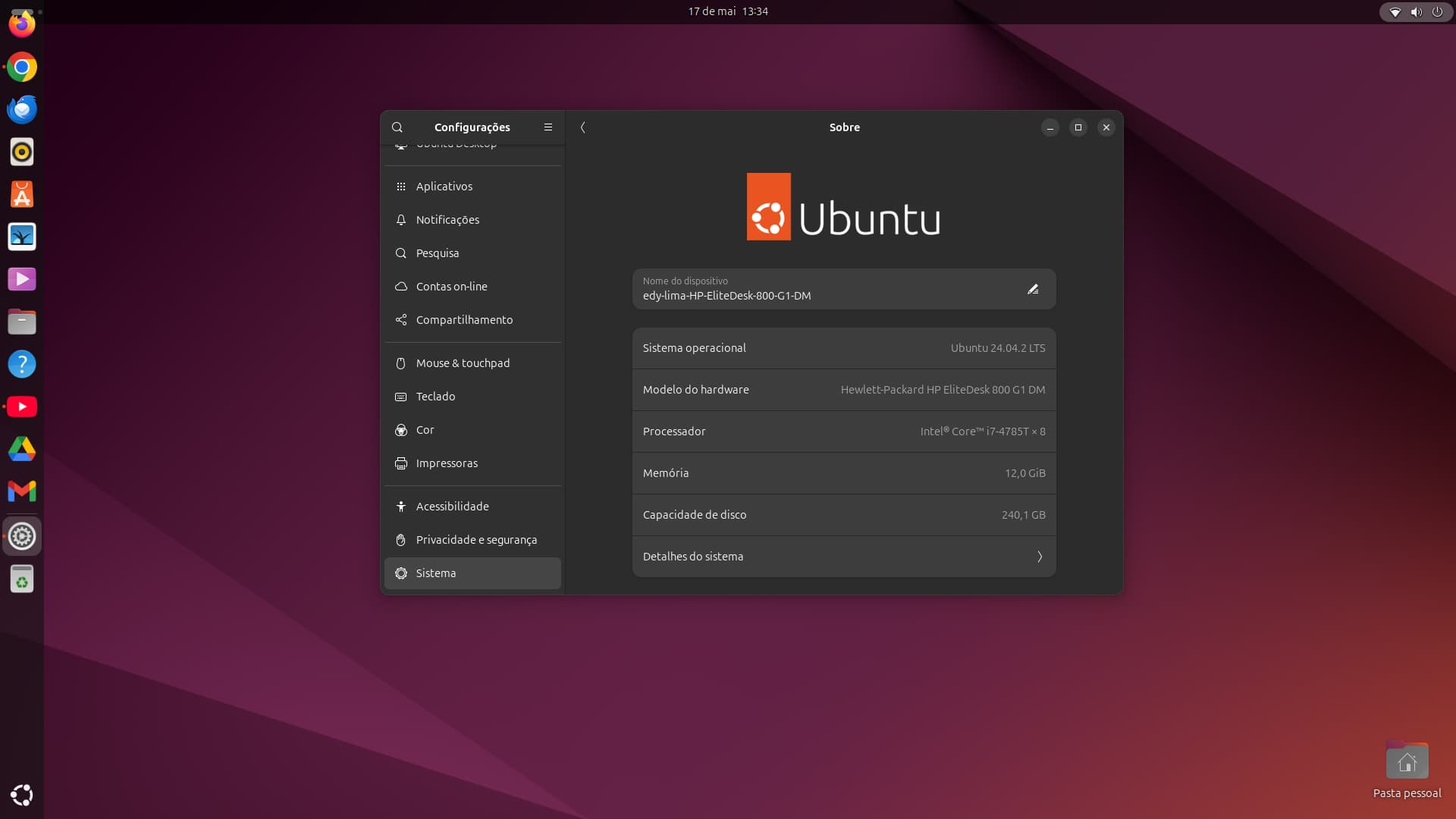Open Compartilhamento settings
Image resolution: width=1456 pixels, height=819 pixels.
(472, 320)
